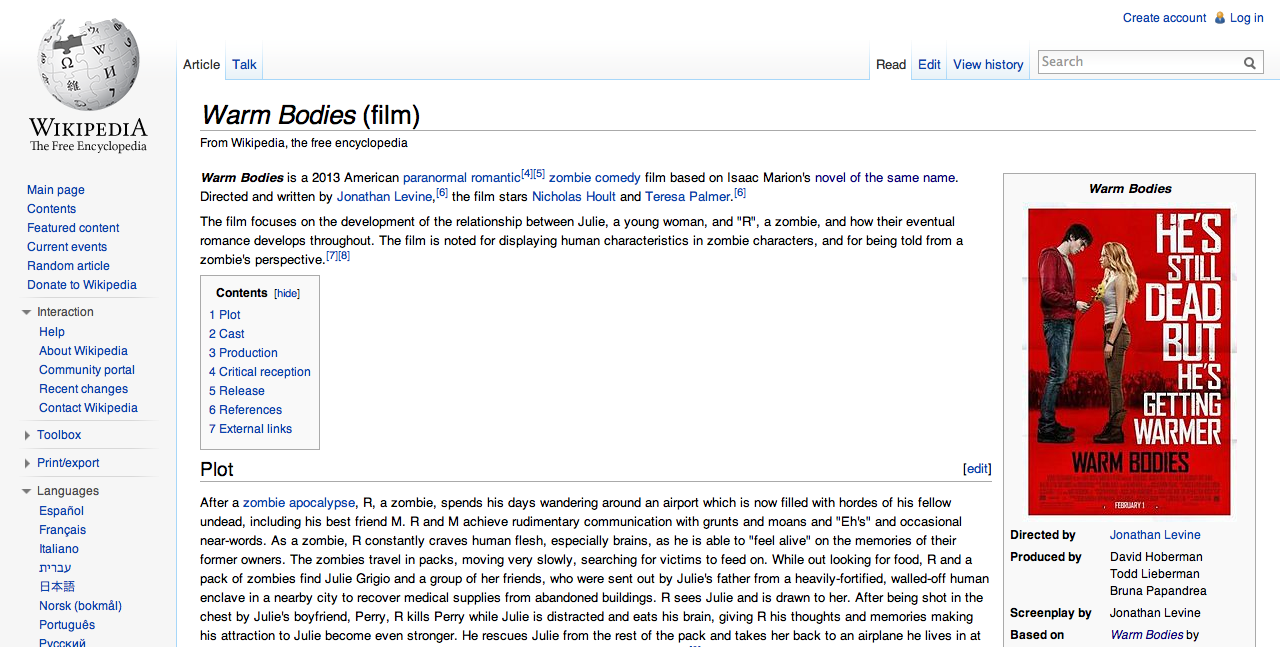Open Contact Wikipedia link
Screen dimensions: 1280x647
click(x=88, y=408)
